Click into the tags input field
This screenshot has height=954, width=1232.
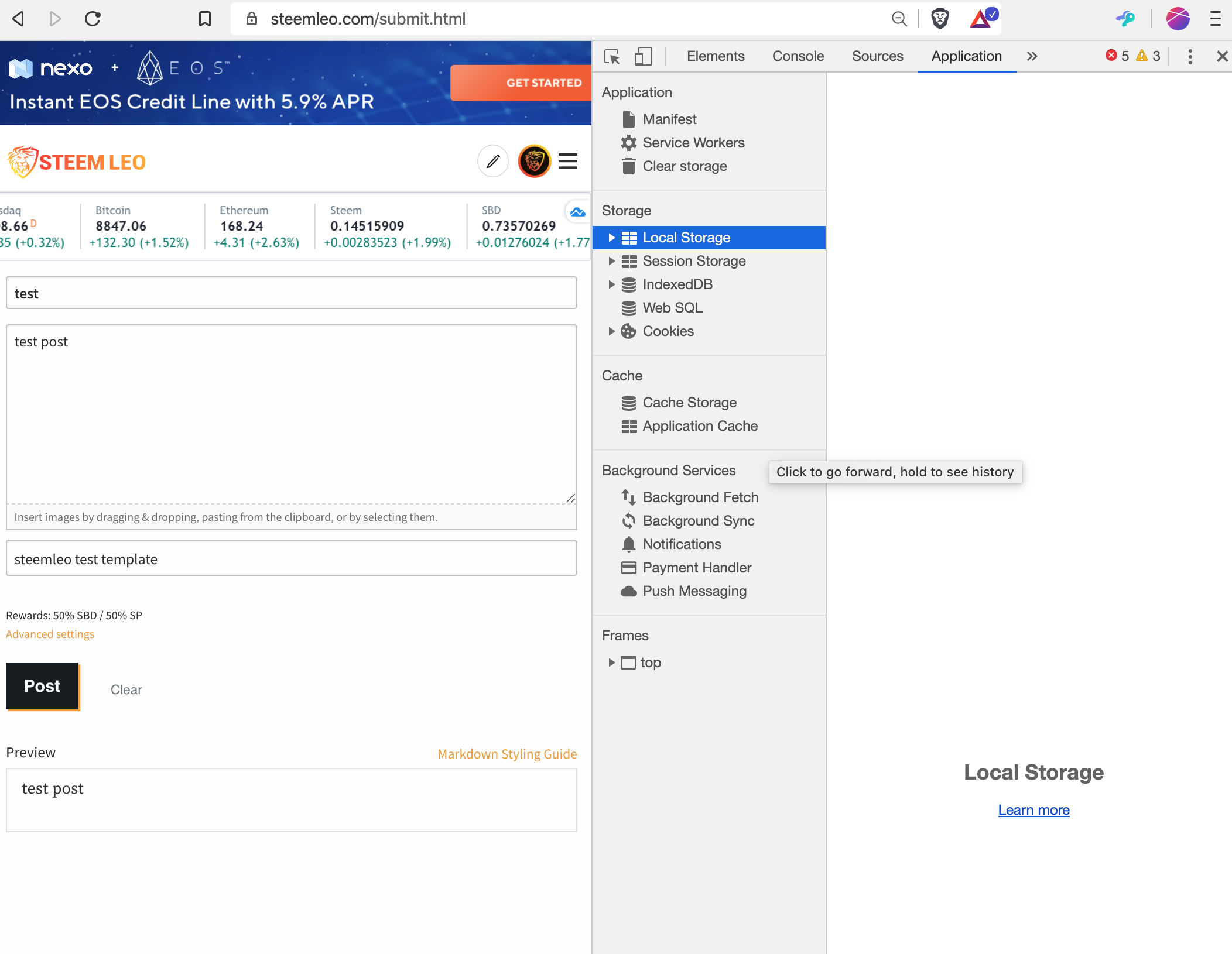pyautogui.click(x=291, y=559)
